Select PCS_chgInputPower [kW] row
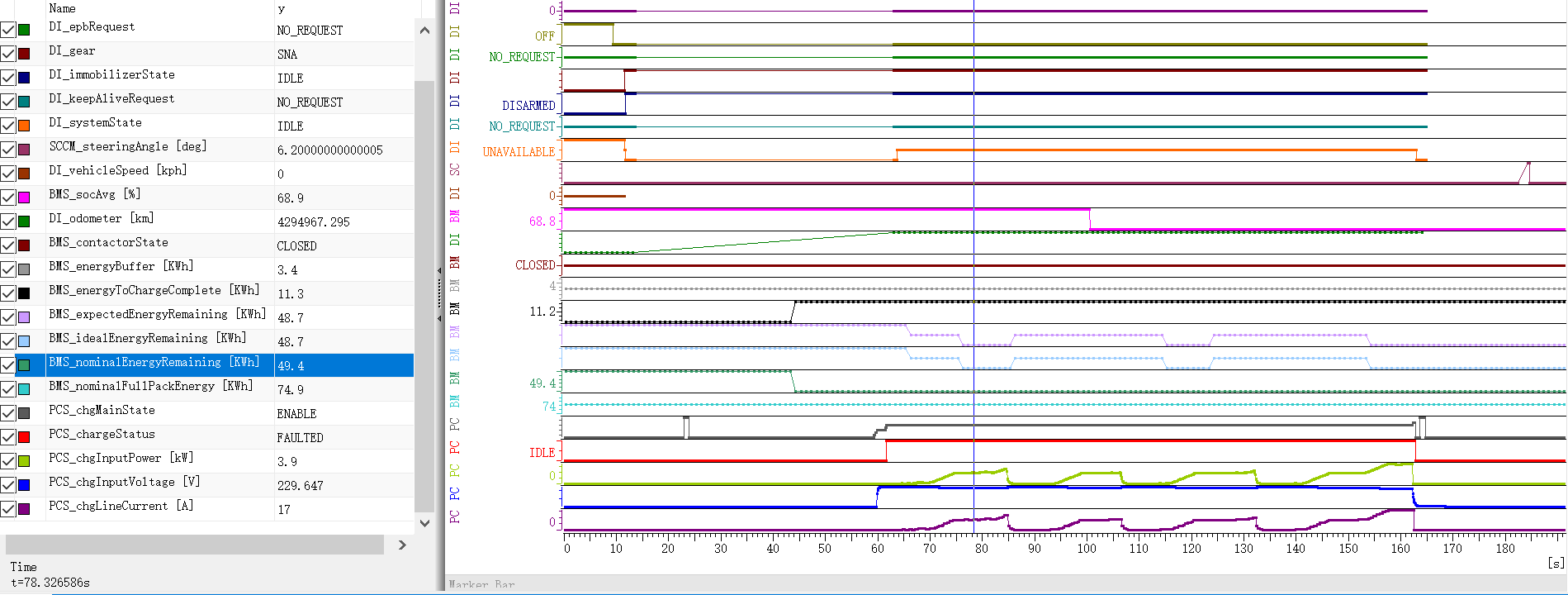Screen dimensions: 1568x595 click(206, 461)
